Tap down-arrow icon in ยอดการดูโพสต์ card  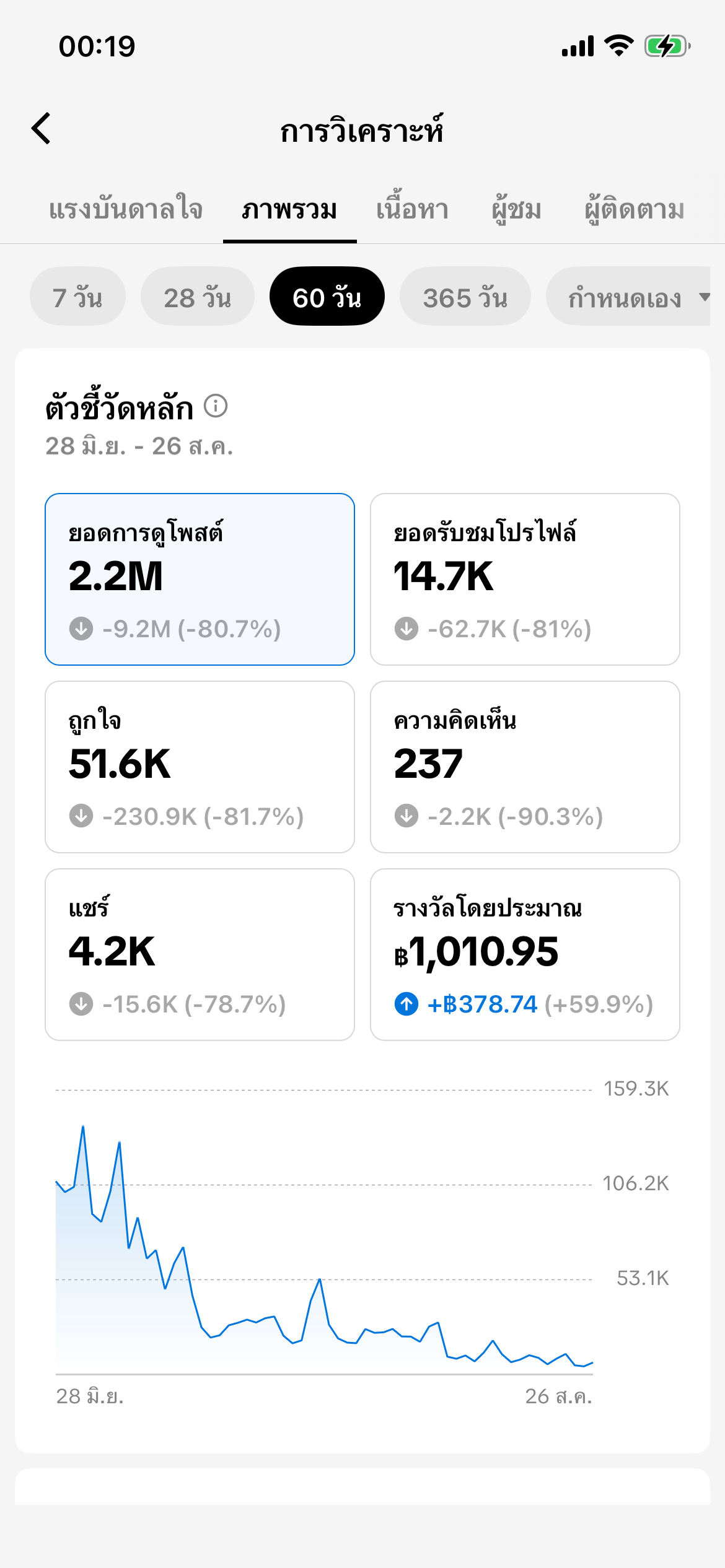pyautogui.click(x=81, y=629)
